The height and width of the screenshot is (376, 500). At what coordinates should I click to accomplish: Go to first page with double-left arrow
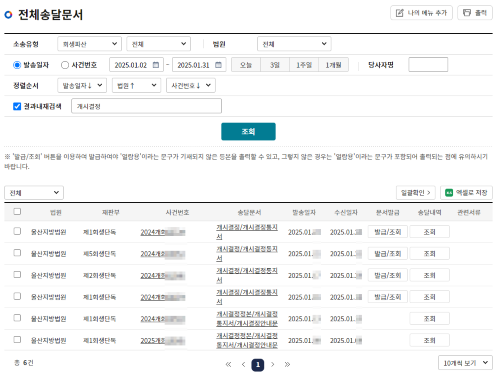point(228,364)
